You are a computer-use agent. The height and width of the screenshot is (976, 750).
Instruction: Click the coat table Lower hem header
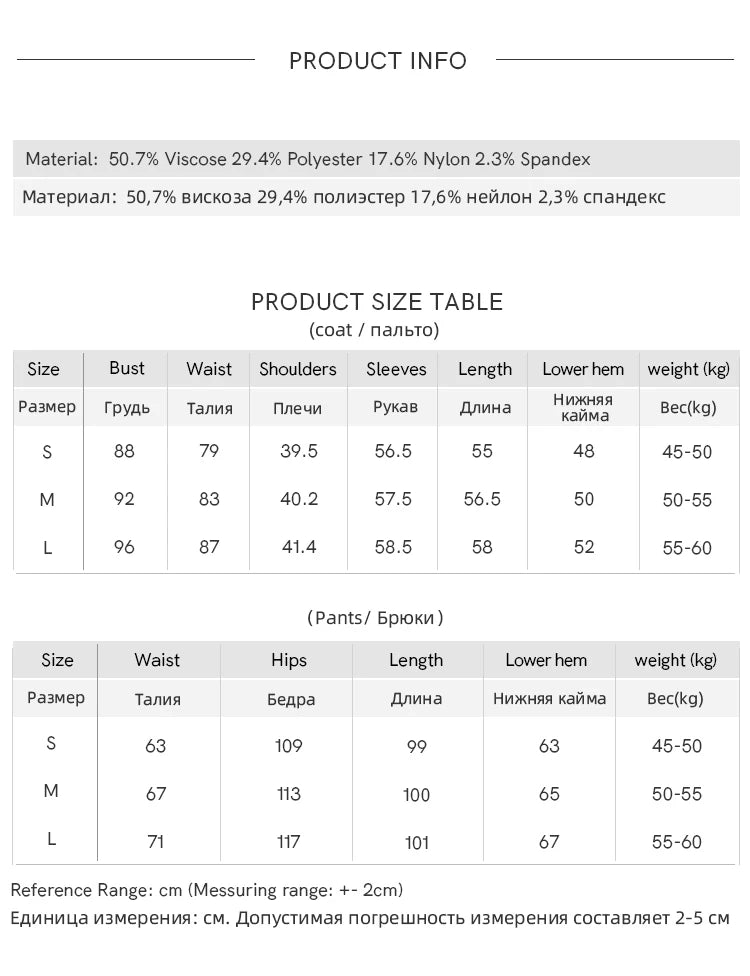click(x=583, y=369)
